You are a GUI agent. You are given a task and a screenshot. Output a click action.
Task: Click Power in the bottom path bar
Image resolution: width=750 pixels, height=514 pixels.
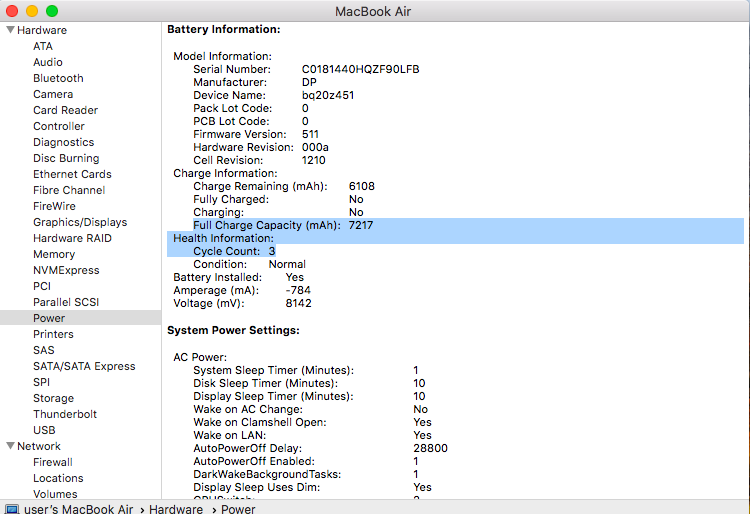click(x=238, y=509)
